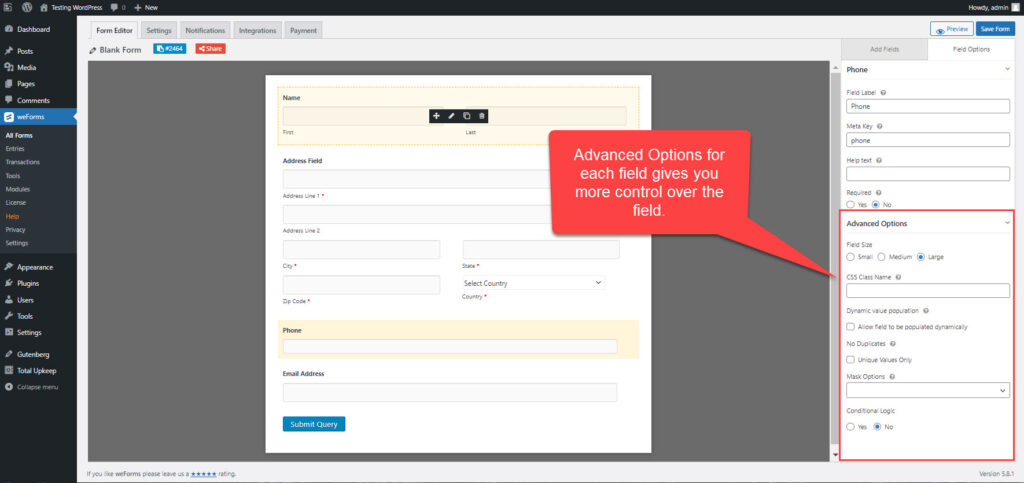
Task: Open Total Upkeep in sidebar
Action: click(38, 371)
